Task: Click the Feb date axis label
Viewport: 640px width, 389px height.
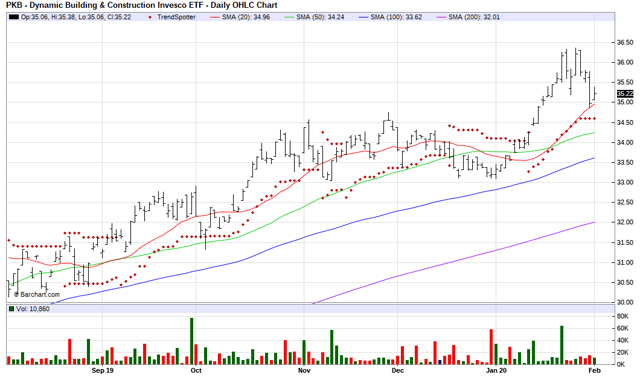Action: pyautogui.click(x=595, y=371)
